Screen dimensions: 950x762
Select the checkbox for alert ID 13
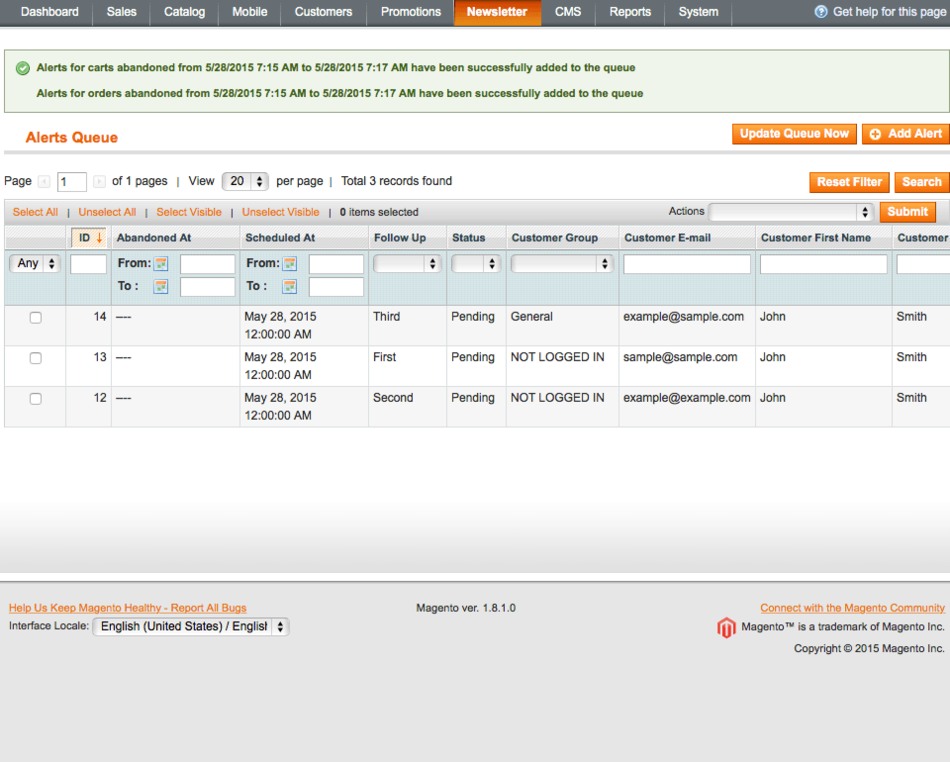[35, 358]
